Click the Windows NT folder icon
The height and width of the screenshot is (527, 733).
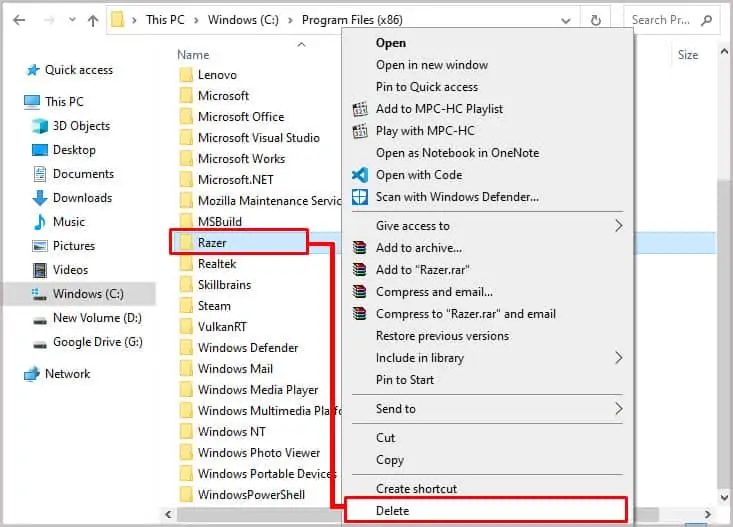(186, 432)
